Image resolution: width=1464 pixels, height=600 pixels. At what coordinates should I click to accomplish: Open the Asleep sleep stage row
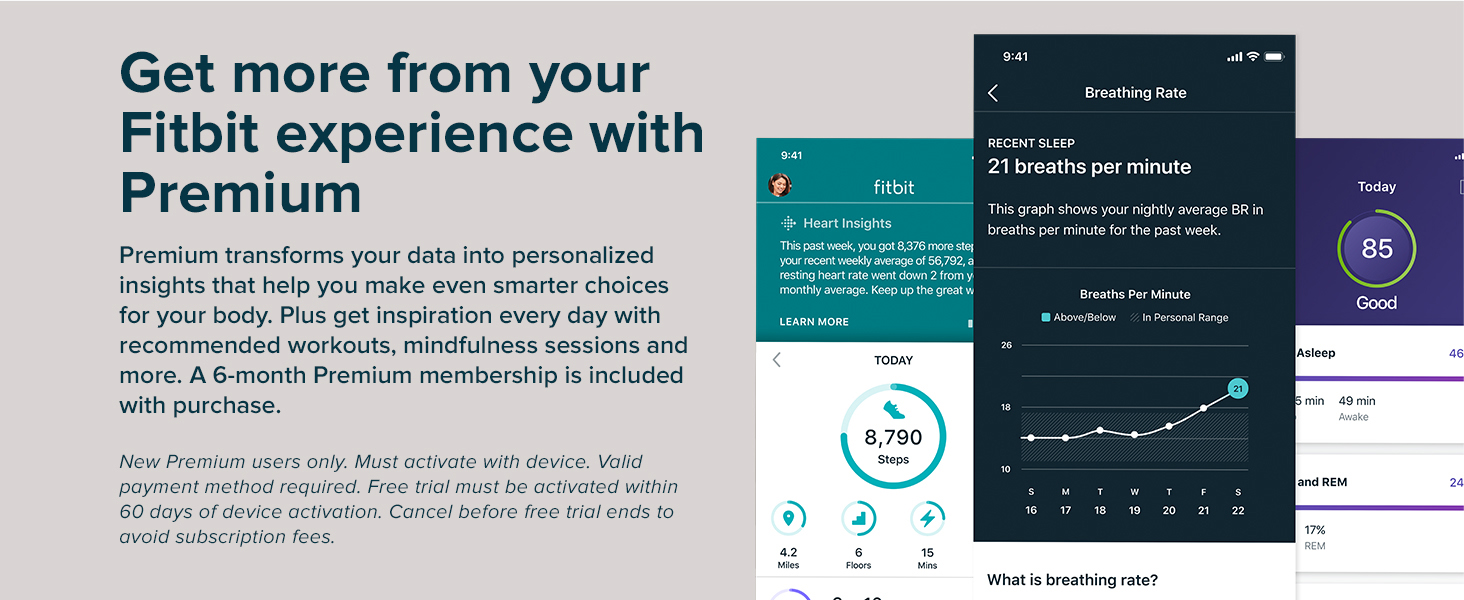(1378, 354)
